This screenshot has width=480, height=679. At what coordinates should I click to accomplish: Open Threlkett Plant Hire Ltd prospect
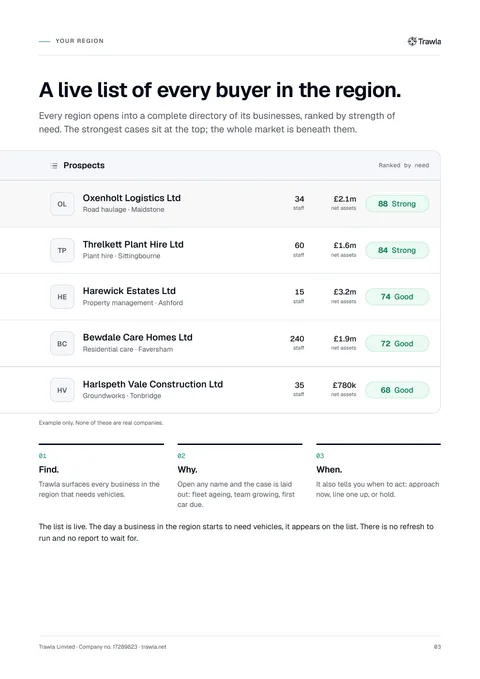tap(220, 250)
